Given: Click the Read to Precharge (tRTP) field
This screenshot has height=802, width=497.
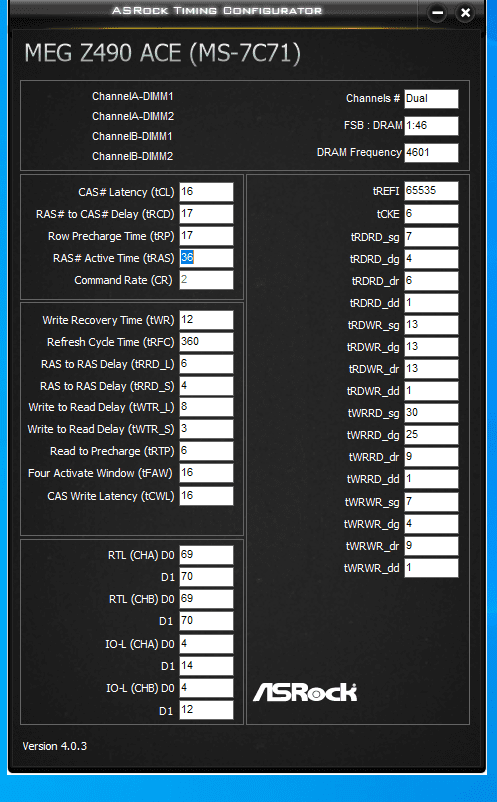Looking at the screenshot, I should [206, 451].
